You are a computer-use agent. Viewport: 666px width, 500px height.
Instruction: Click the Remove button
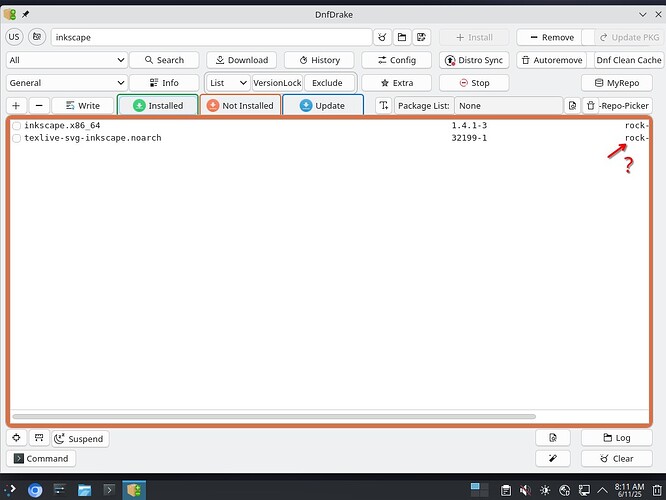pyautogui.click(x=552, y=37)
